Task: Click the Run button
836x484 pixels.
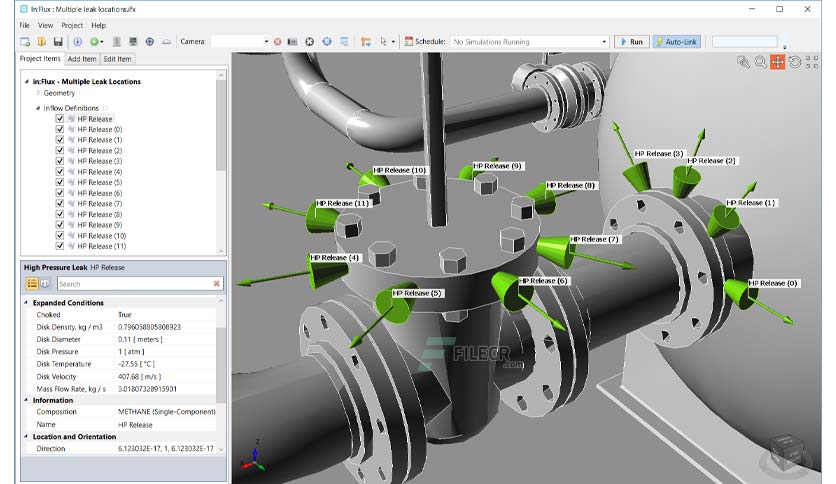Action: pos(631,42)
